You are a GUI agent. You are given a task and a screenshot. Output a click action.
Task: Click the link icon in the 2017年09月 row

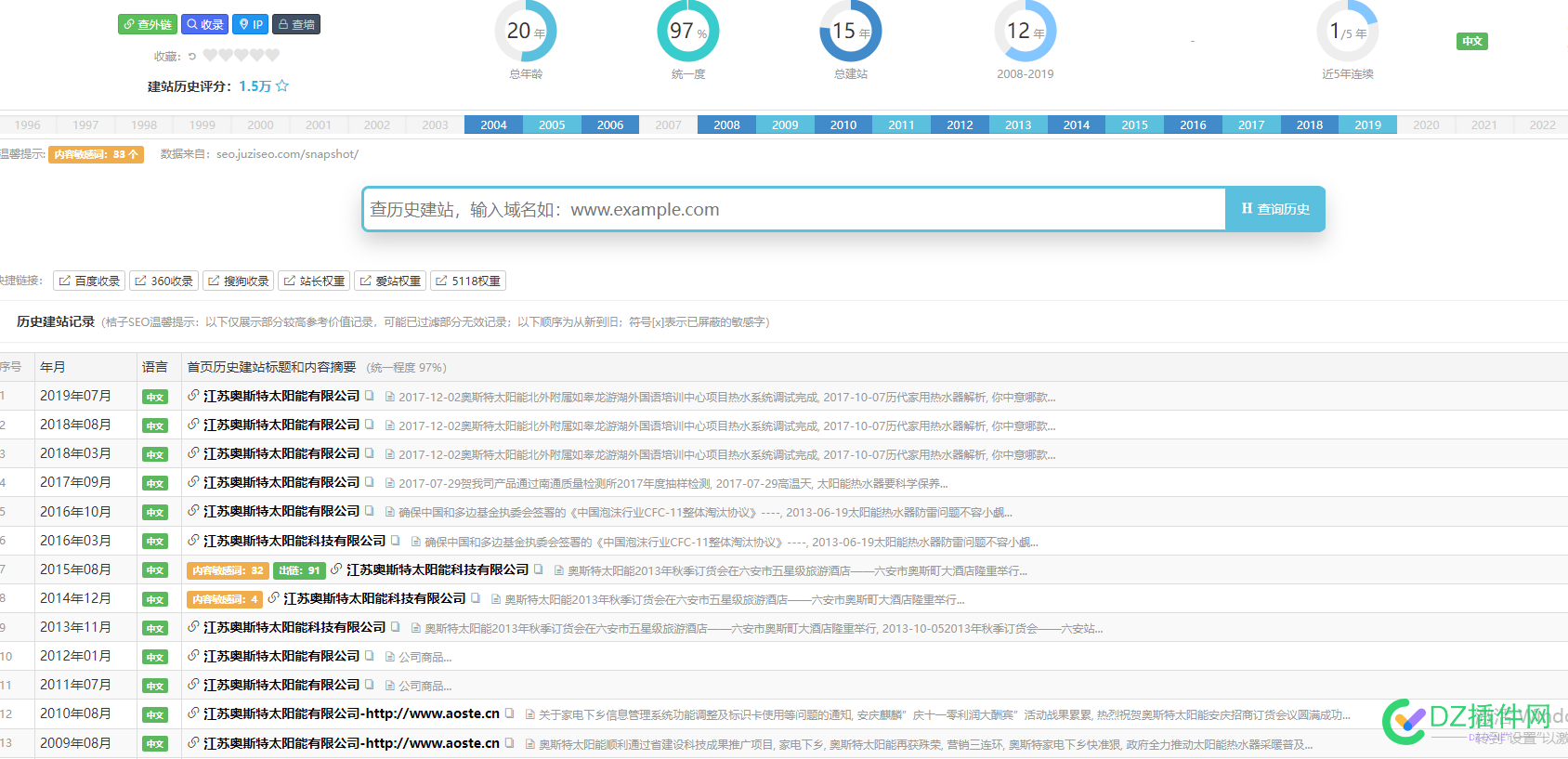pyautogui.click(x=193, y=482)
